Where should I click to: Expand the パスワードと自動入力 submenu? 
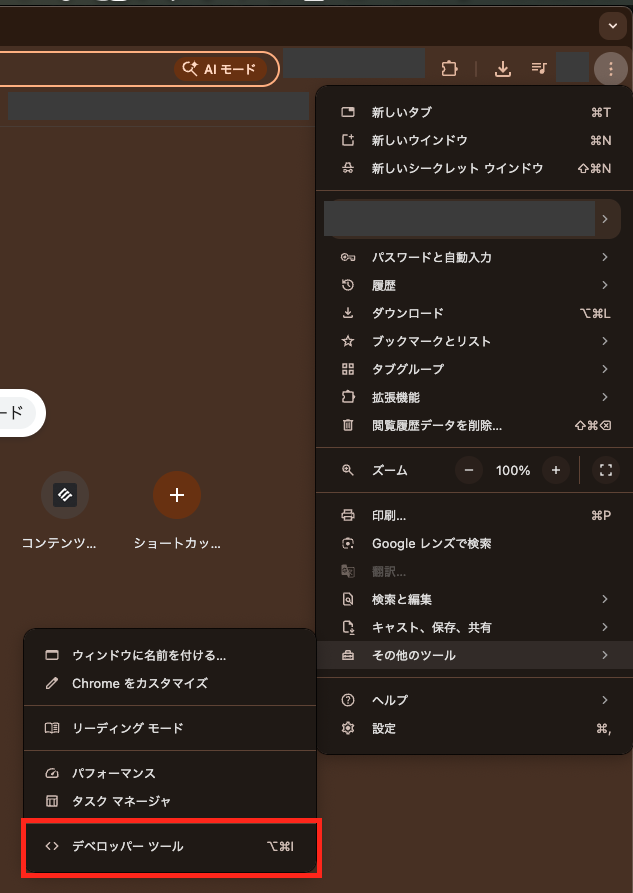[x=475, y=257]
